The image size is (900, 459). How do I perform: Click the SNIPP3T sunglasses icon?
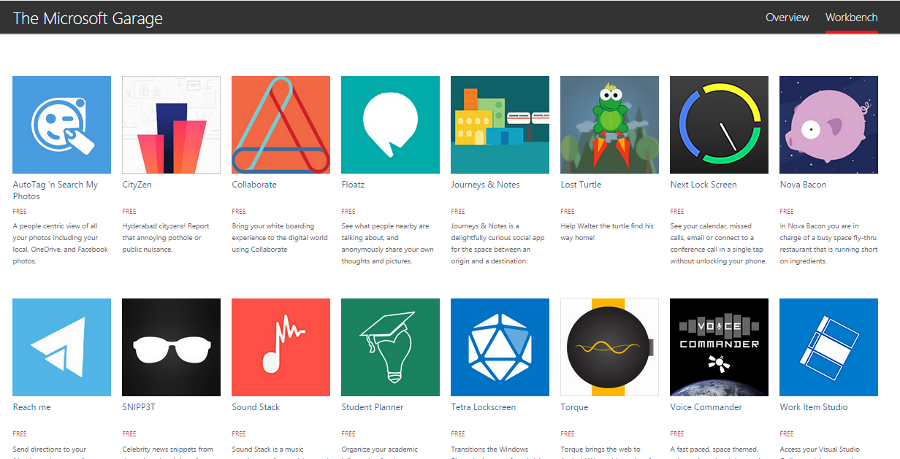(171, 347)
